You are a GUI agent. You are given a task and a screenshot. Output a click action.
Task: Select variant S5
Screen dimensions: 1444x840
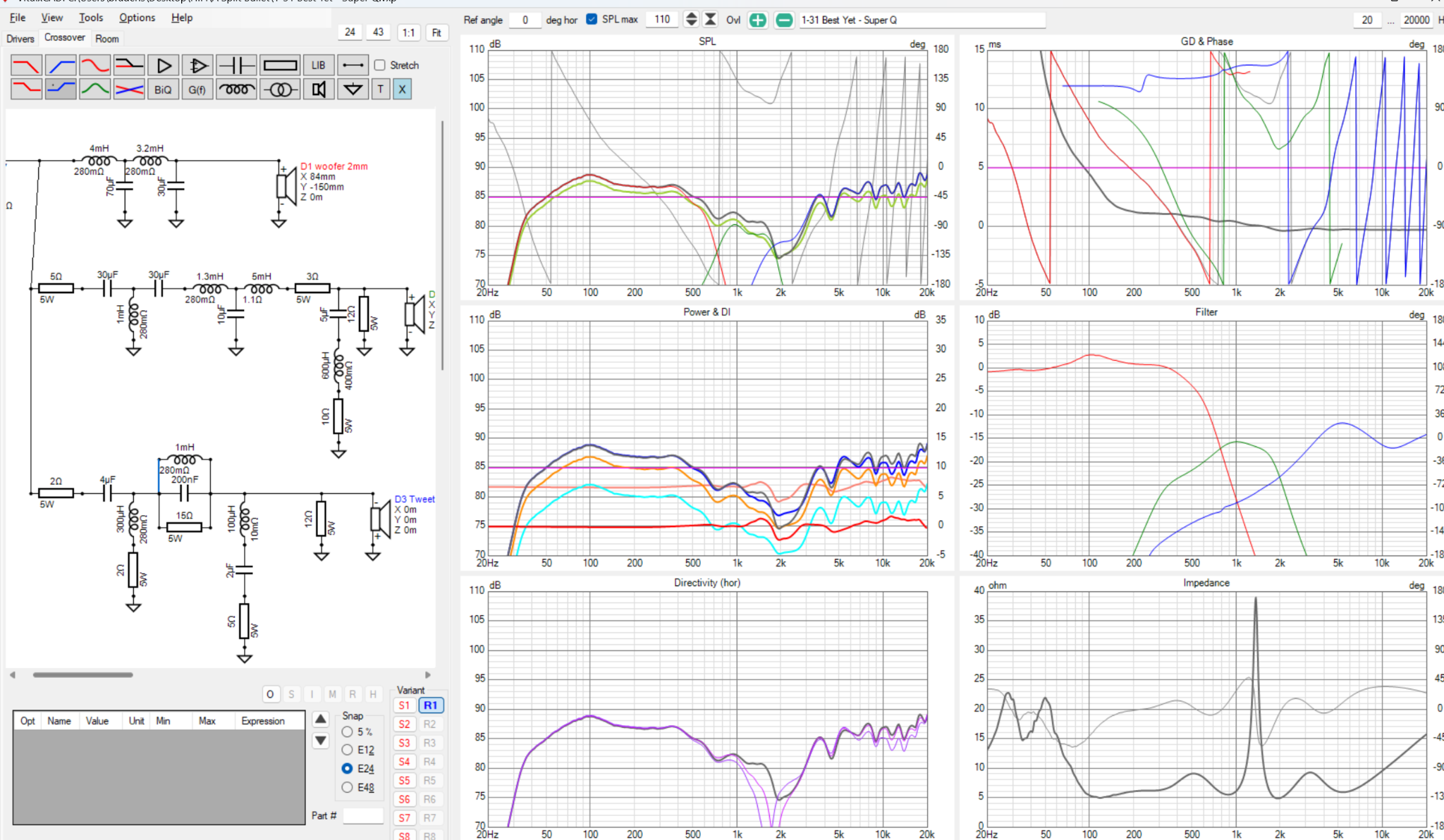404,780
